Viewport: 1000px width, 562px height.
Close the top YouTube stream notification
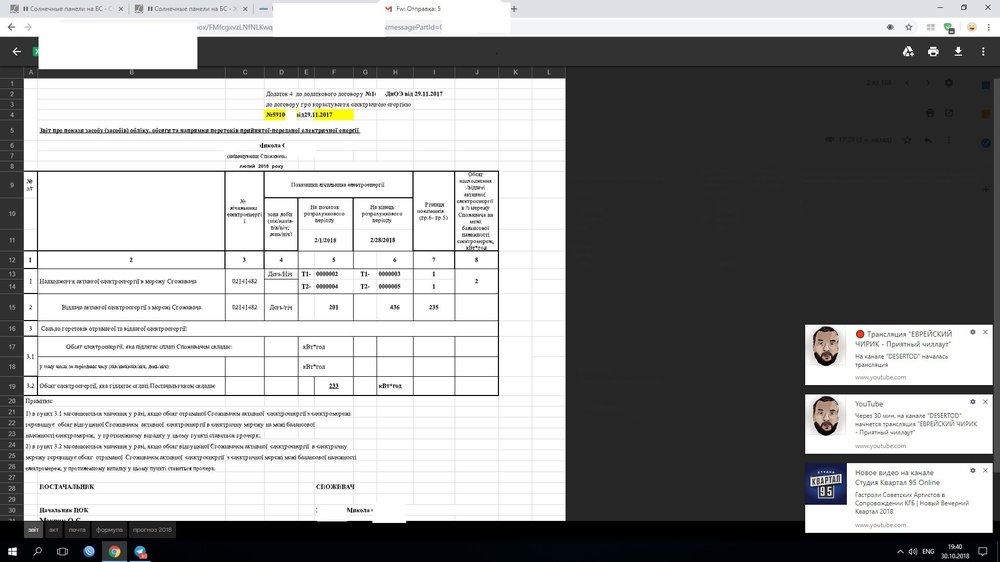coord(985,332)
